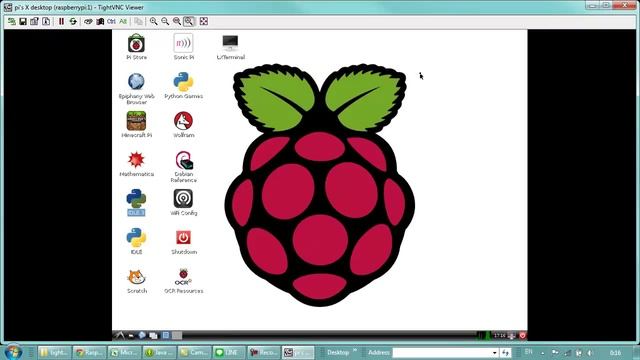
Task: Select the highlighted IDLE 3 desktop icon
Action: coord(136,202)
